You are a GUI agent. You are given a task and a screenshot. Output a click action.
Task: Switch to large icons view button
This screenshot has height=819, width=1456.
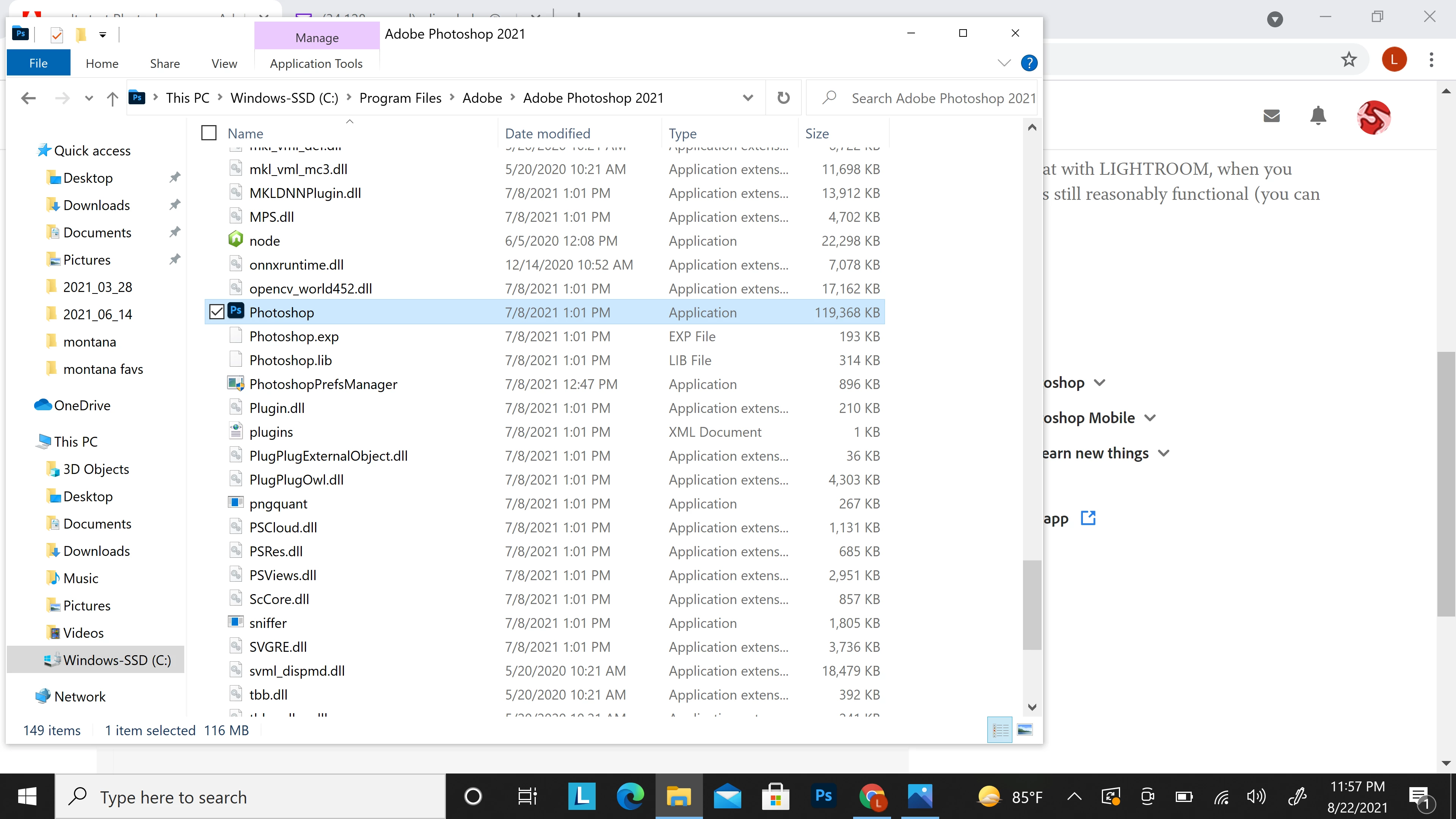click(1025, 730)
